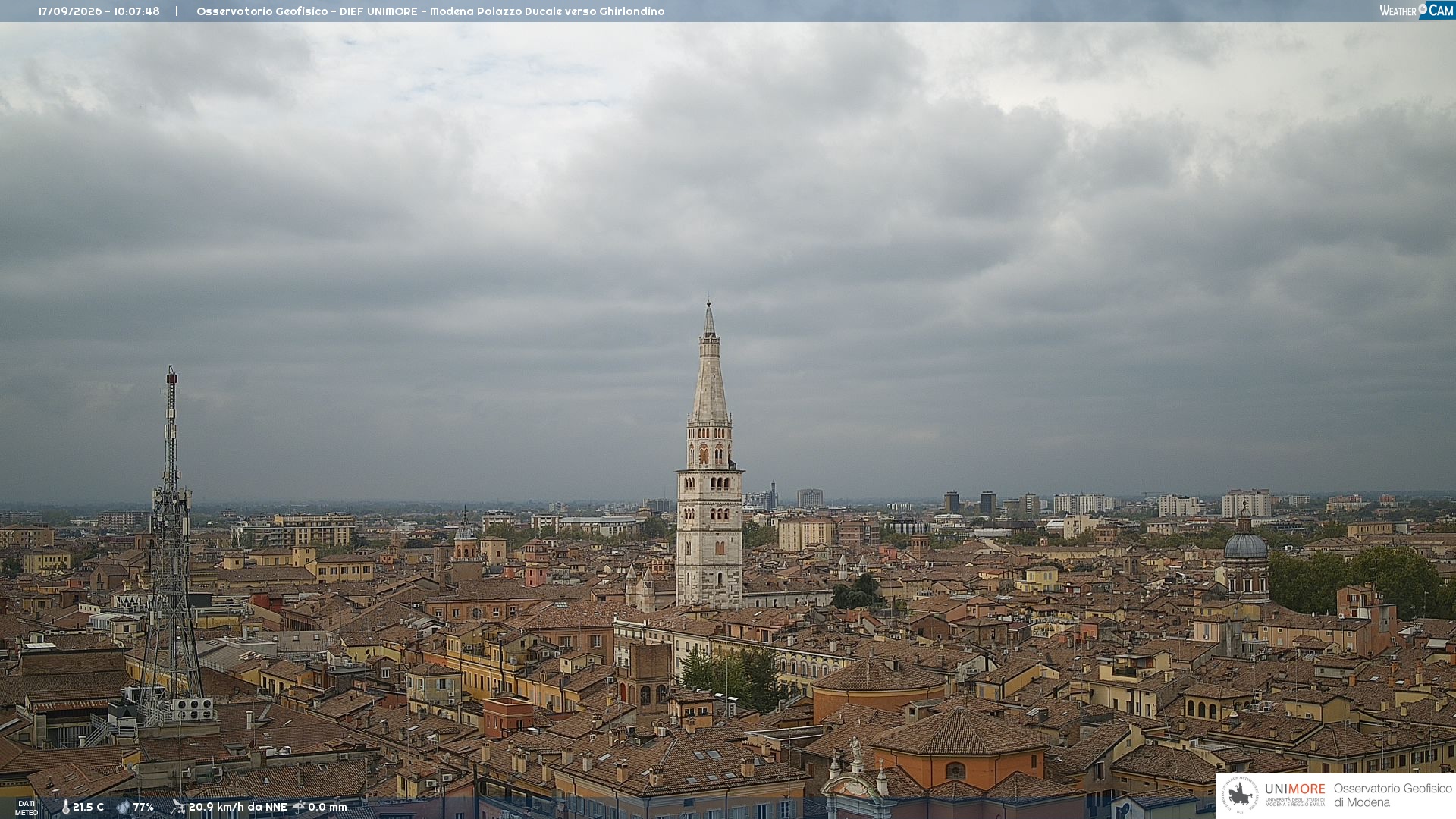This screenshot has height=819, width=1456.
Task: Click the thermometer temperature icon
Action: point(65,808)
